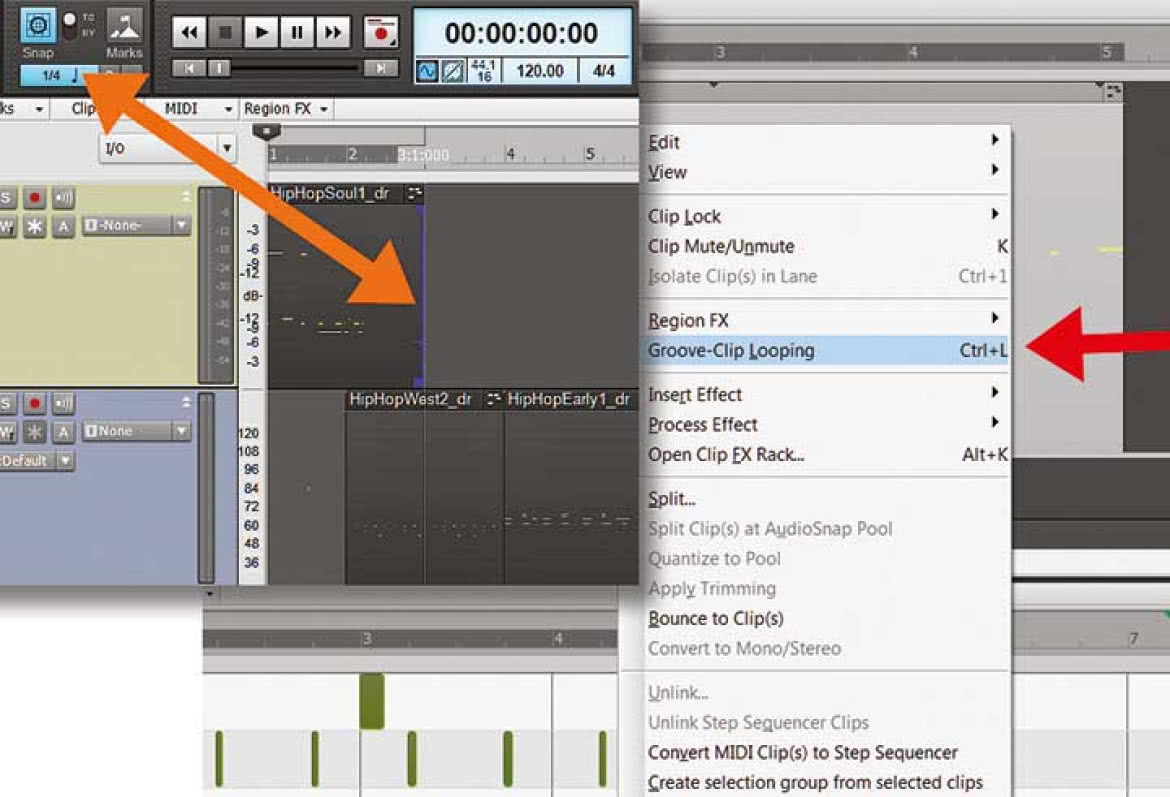Start playback with the Play button

[261, 32]
